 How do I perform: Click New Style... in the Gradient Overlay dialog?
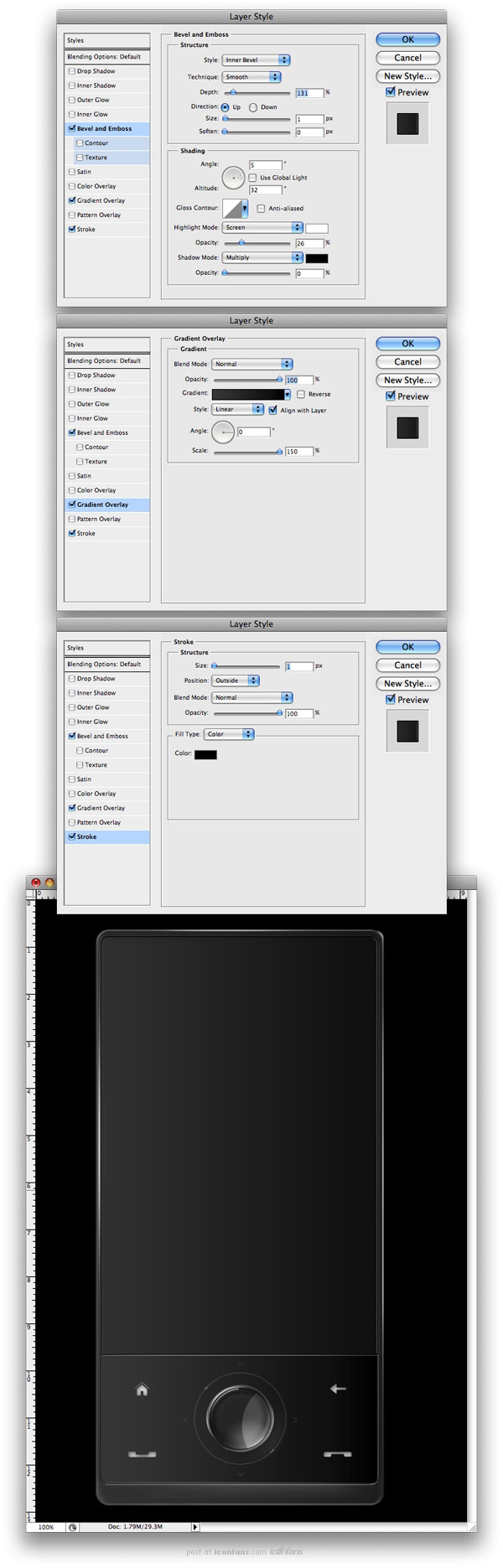407,380
